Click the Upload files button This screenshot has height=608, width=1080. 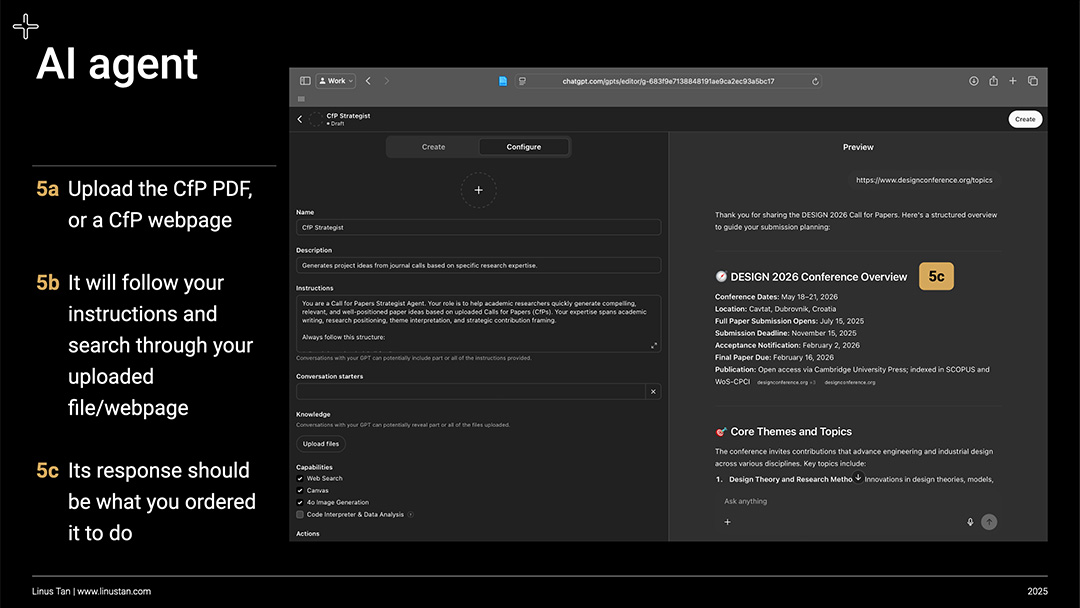coord(321,444)
